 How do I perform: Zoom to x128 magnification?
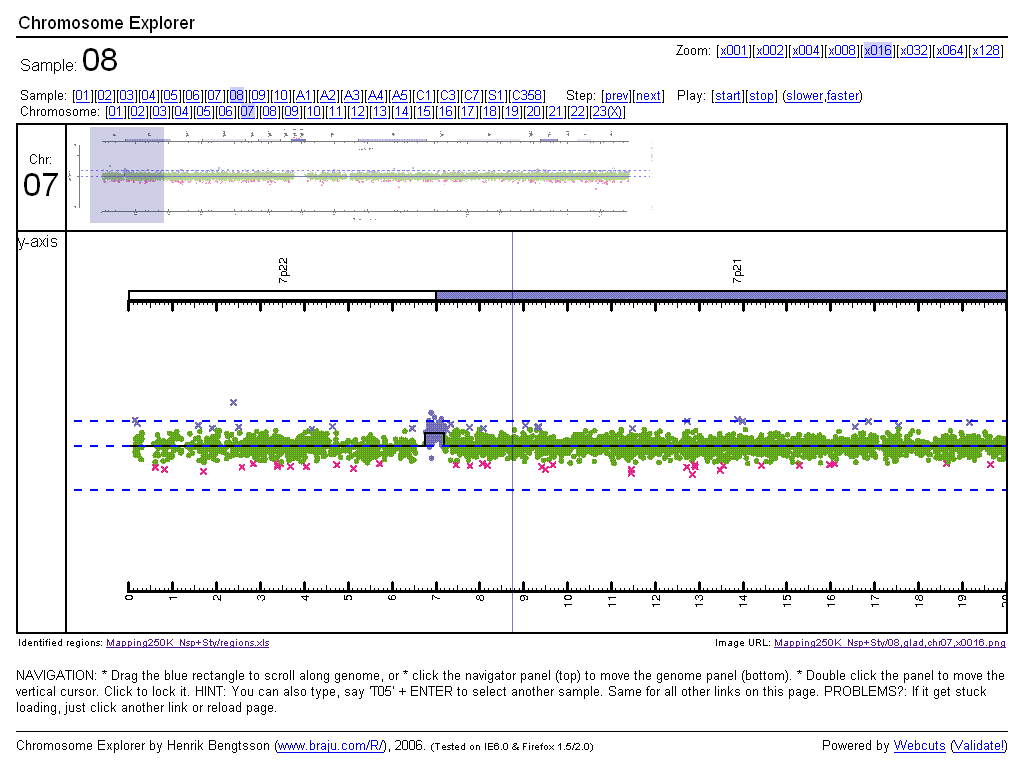pyautogui.click(x=987, y=51)
